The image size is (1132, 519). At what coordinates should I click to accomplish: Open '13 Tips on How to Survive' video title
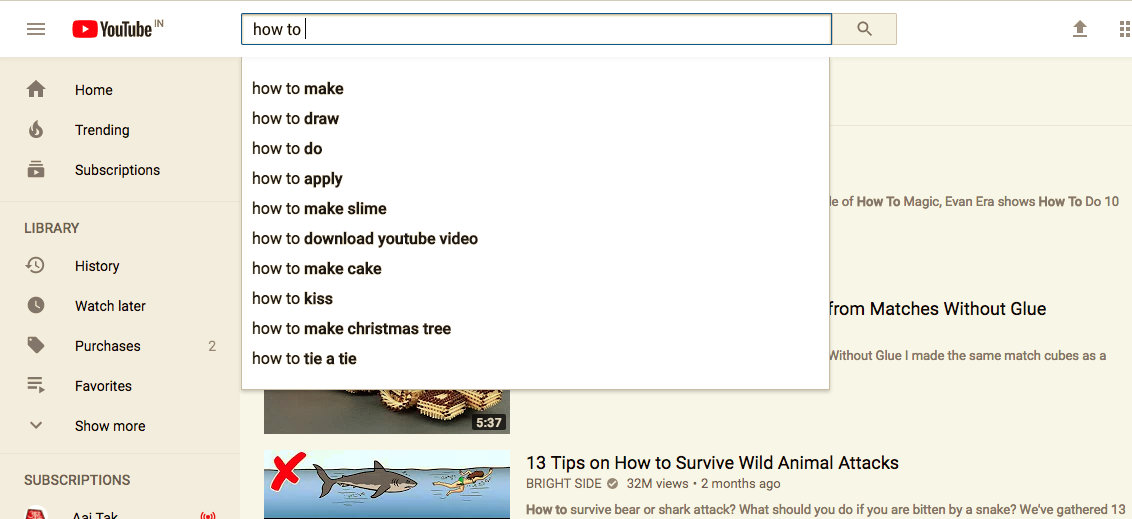point(712,462)
